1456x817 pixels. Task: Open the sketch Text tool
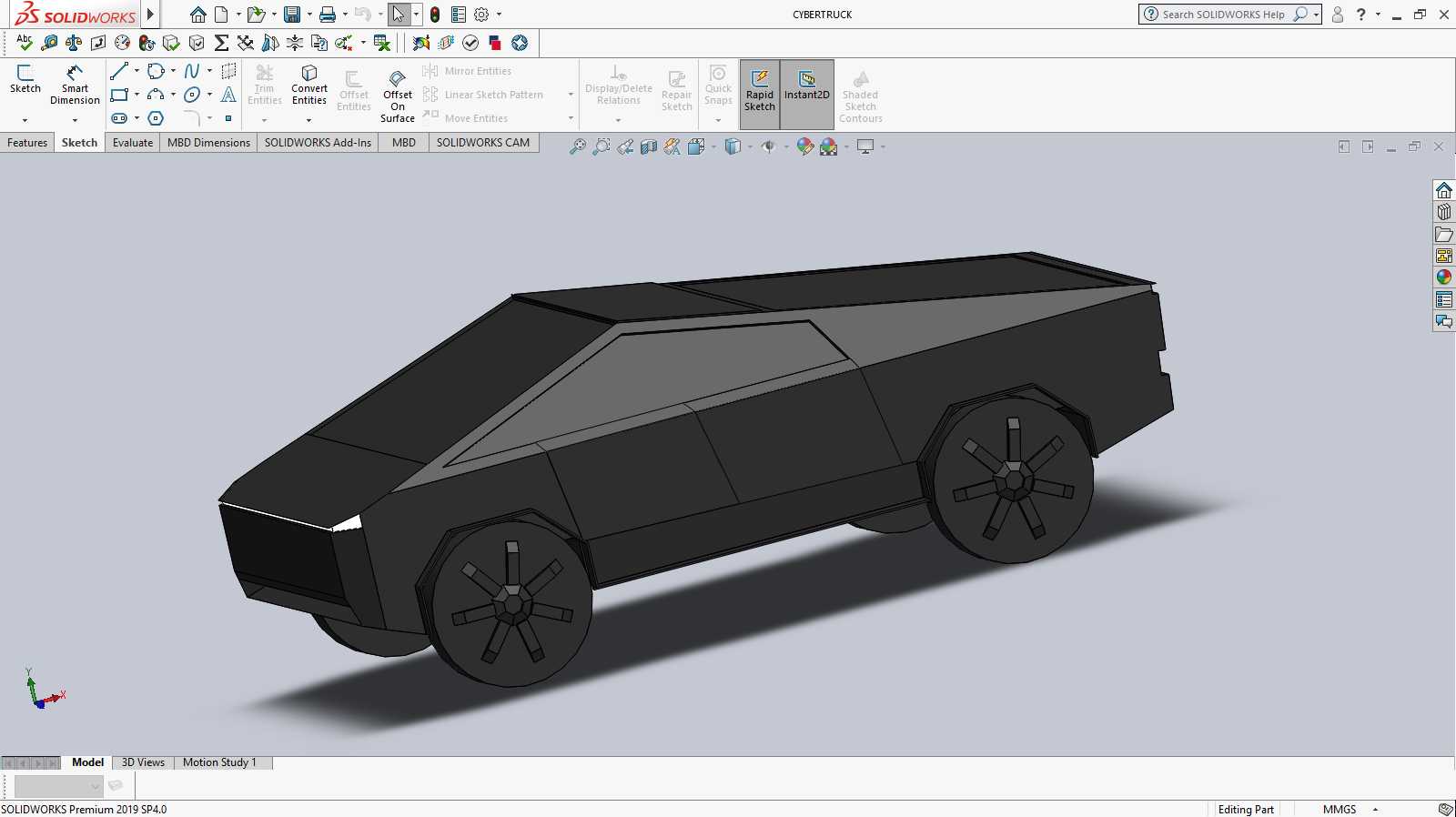coord(228,95)
